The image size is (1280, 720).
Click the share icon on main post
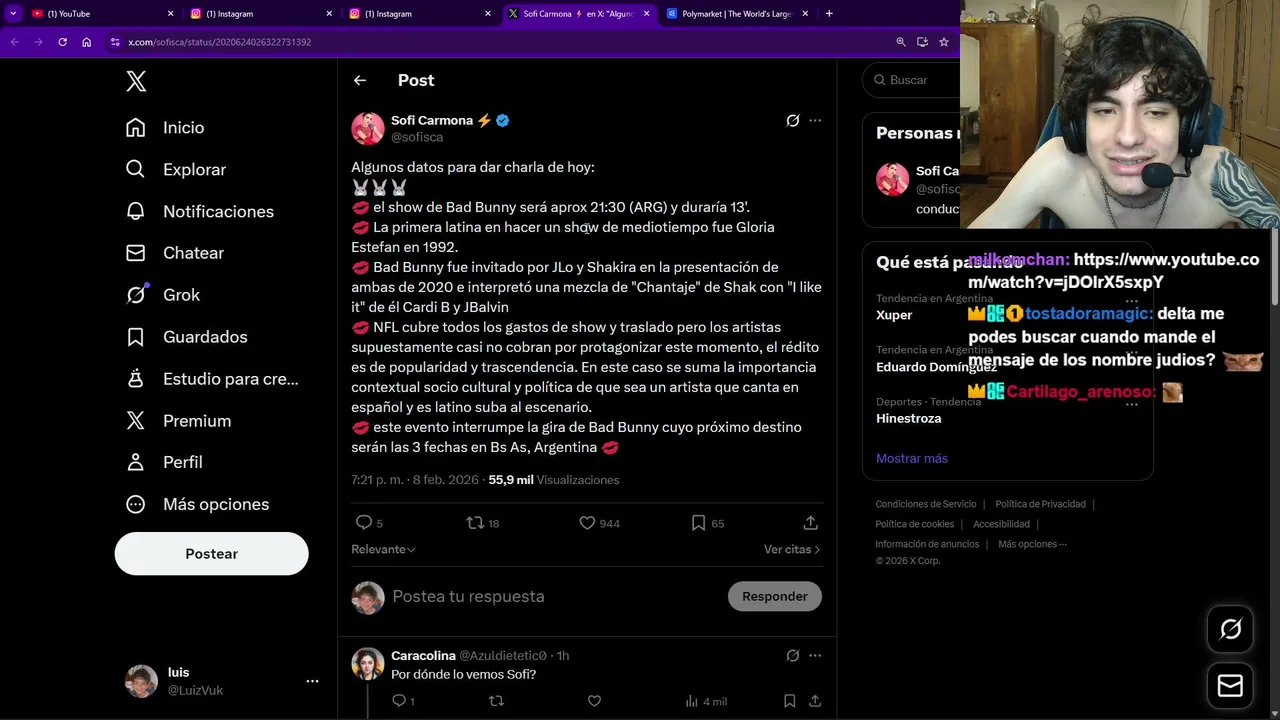coord(811,522)
